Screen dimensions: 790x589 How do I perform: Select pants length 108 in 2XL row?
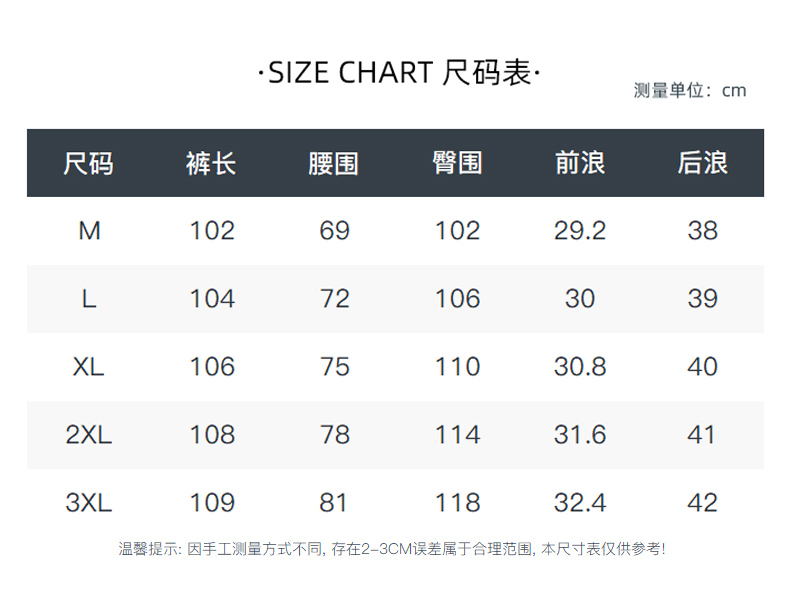click(x=212, y=435)
